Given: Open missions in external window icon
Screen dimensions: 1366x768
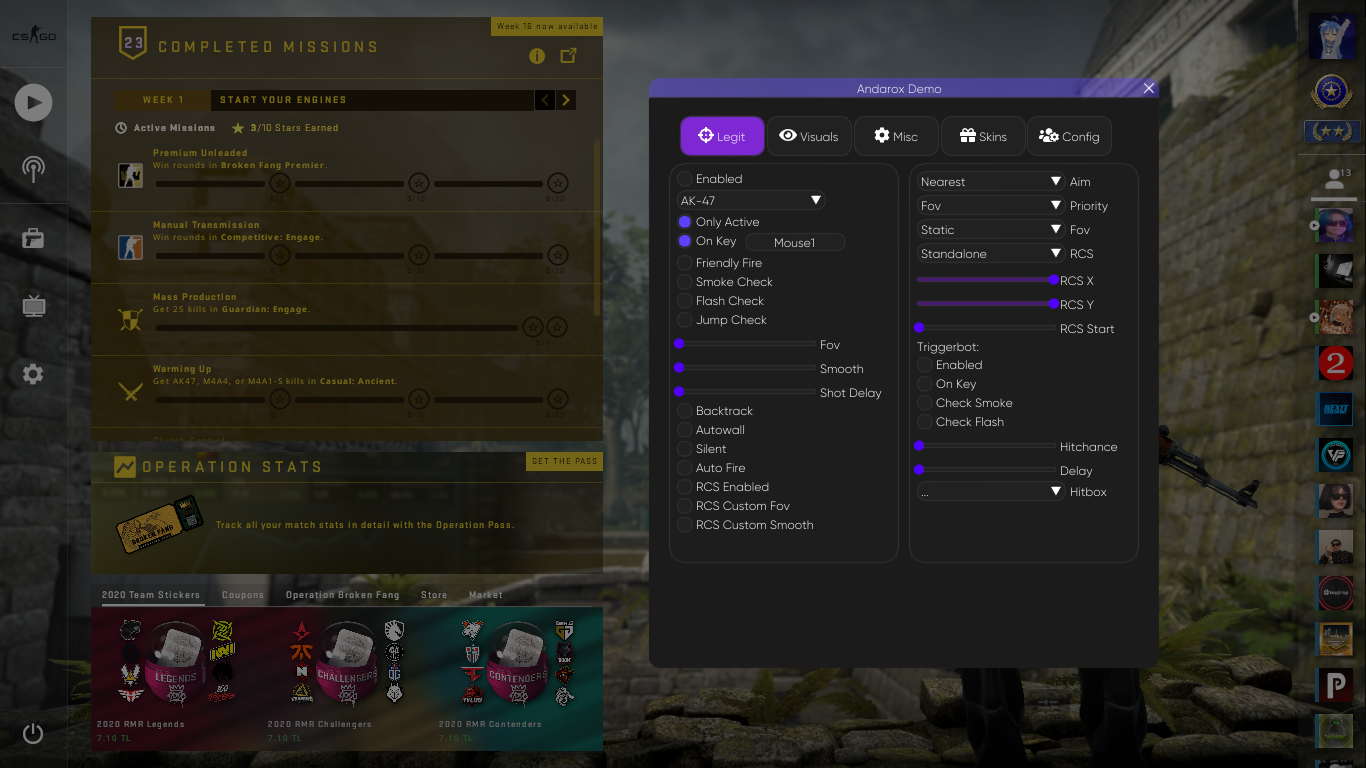Looking at the screenshot, I should tap(568, 56).
